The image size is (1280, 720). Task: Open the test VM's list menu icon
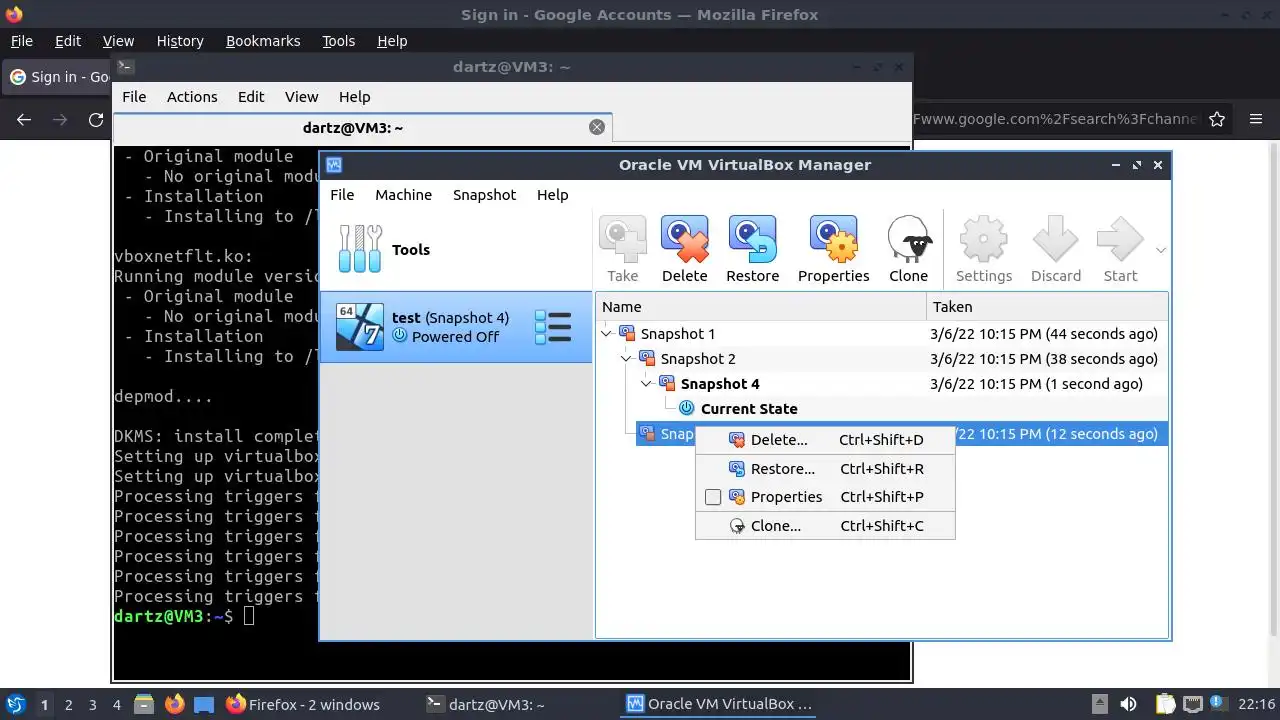click(x=553, y=327)
